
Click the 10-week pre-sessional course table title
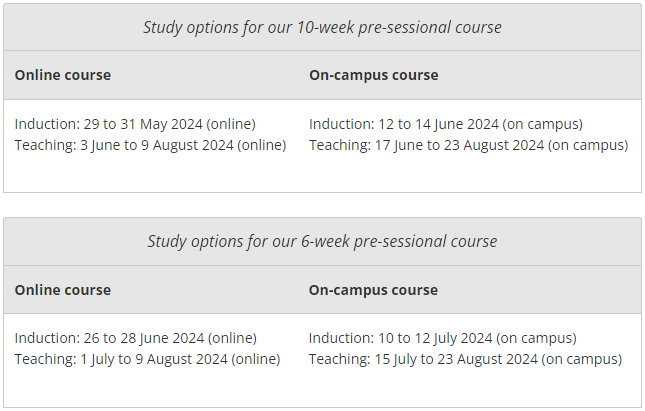click(x=322, y=28)
